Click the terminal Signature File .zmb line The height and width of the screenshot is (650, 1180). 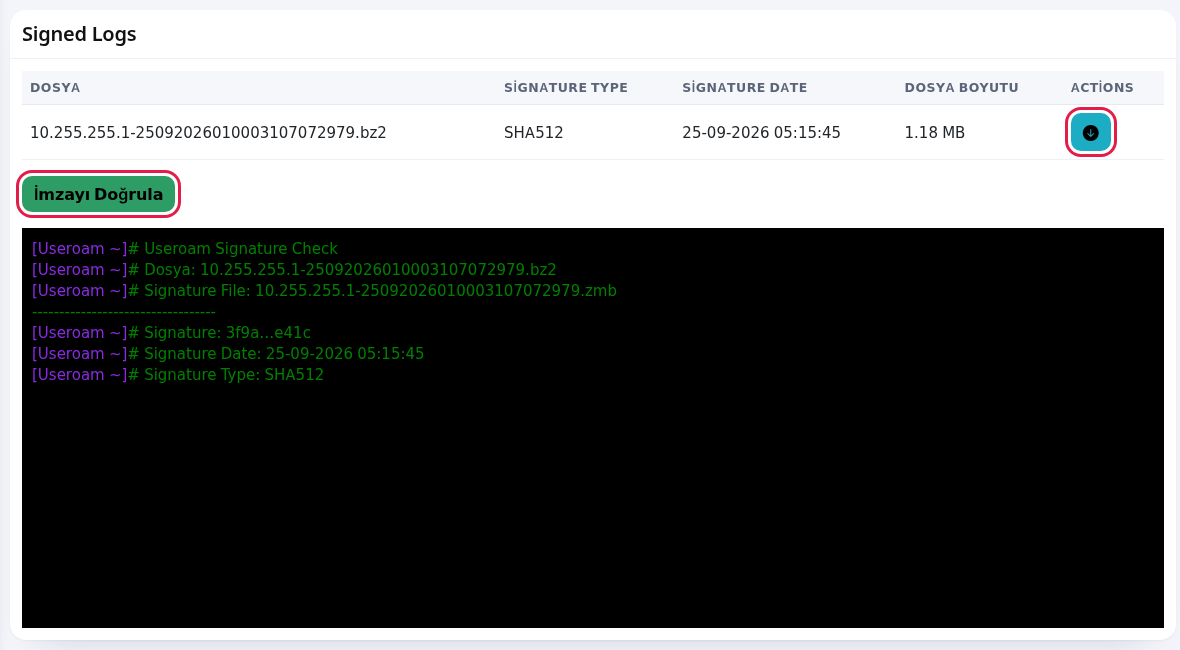324,290
